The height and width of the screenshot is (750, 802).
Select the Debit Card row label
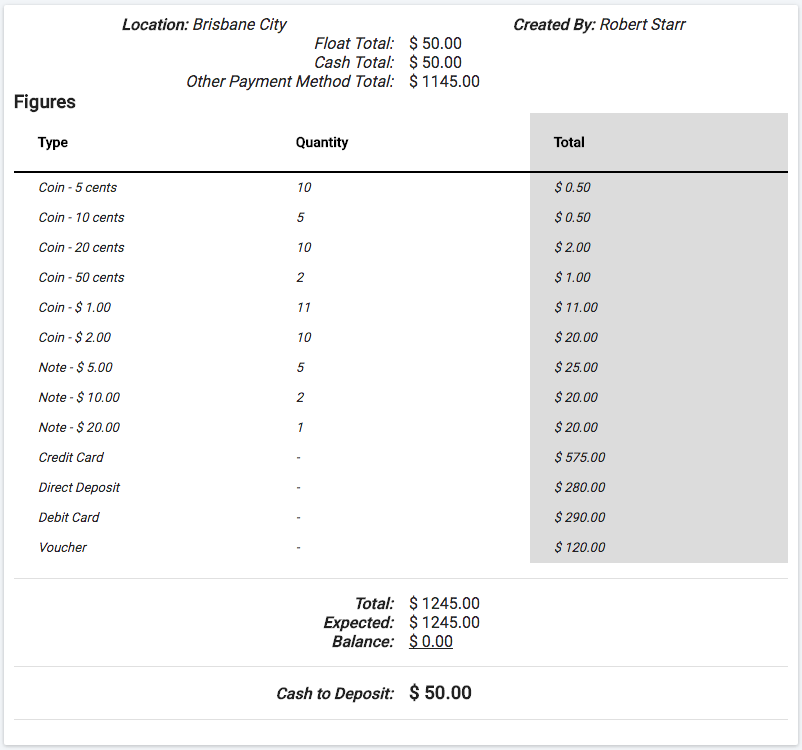[69, 518]
